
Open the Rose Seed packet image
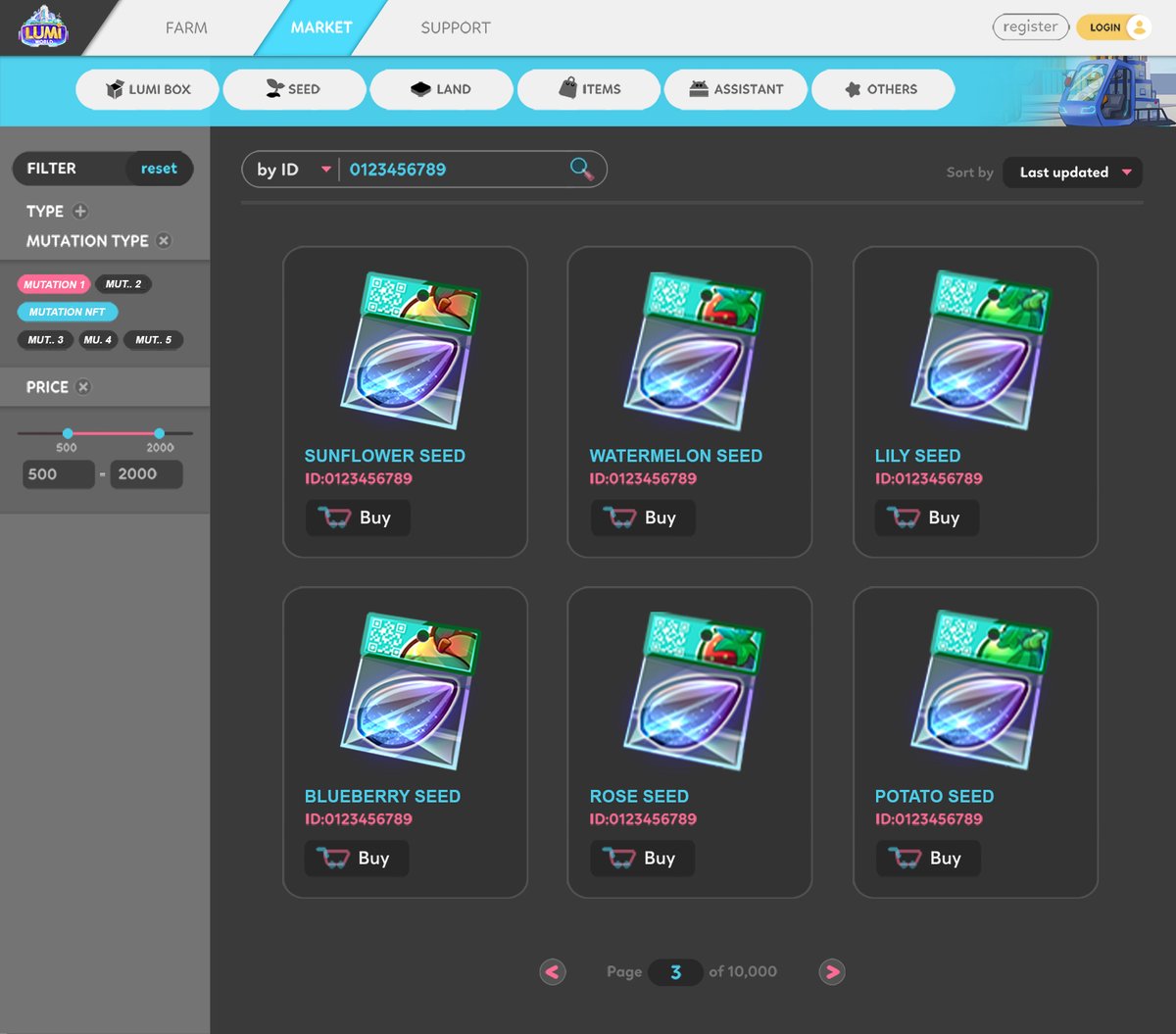tap(692, 691)
